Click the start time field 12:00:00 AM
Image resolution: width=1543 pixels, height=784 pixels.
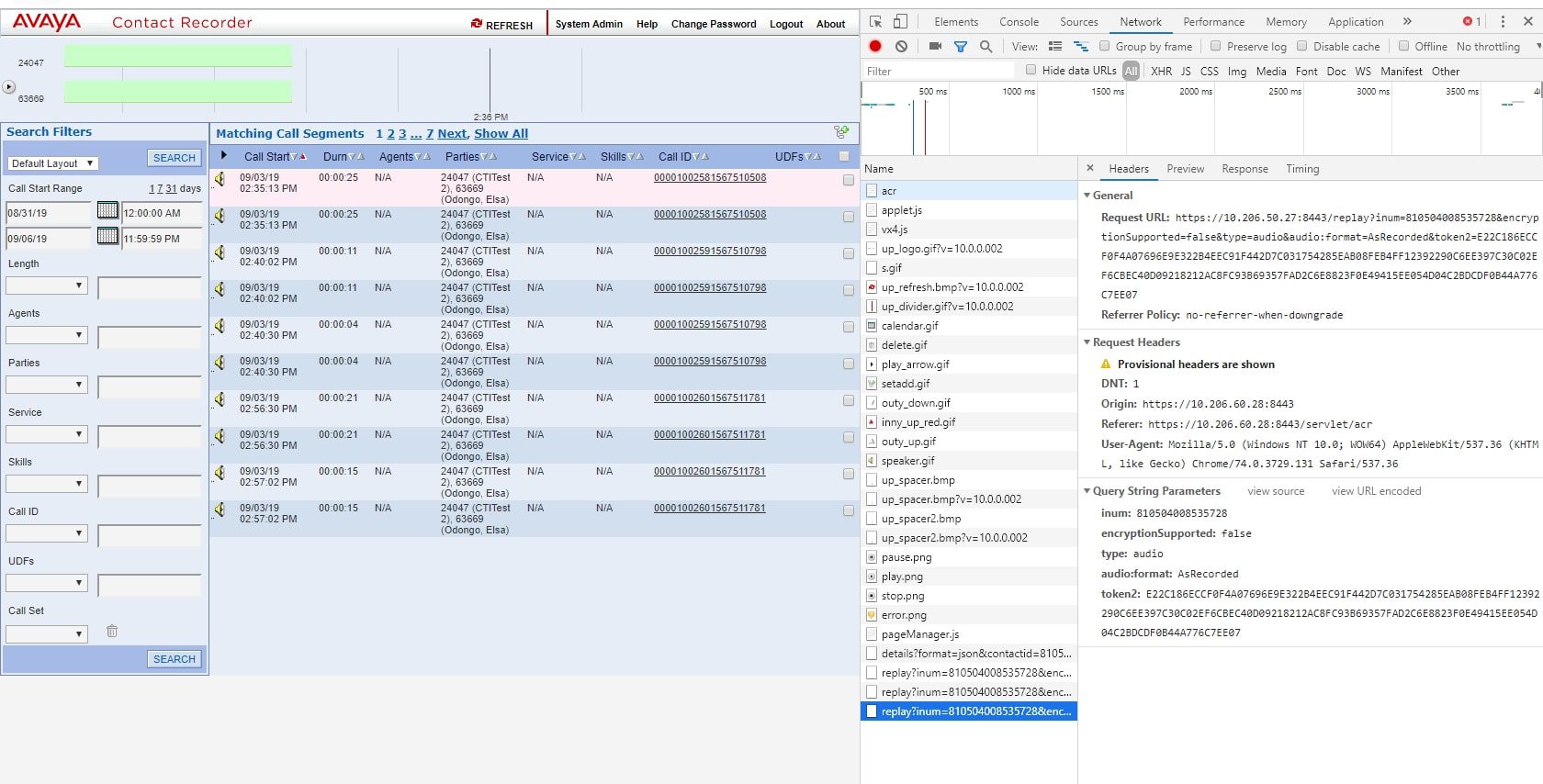click(x=161, y=213)
